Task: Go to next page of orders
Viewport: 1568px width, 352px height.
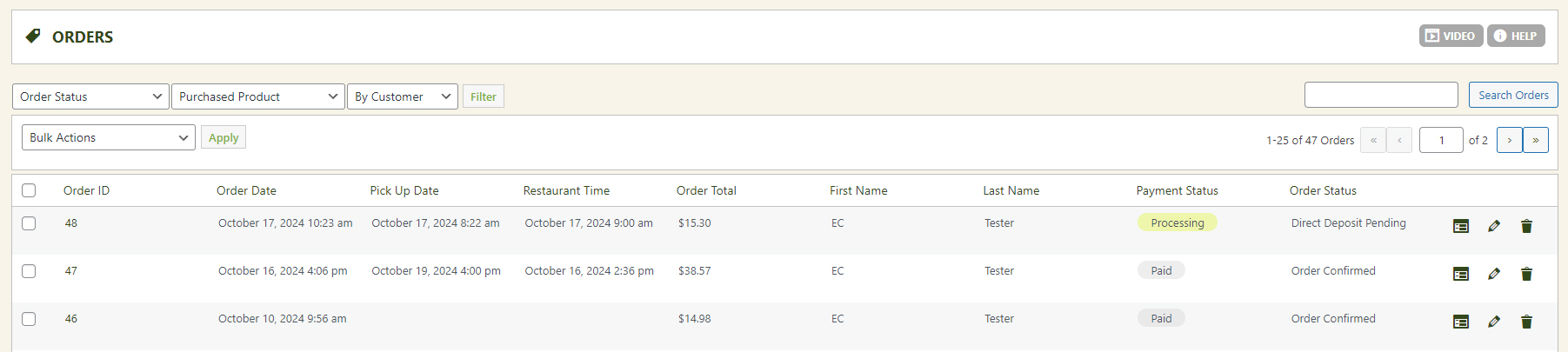Action: pos(1509,140)
